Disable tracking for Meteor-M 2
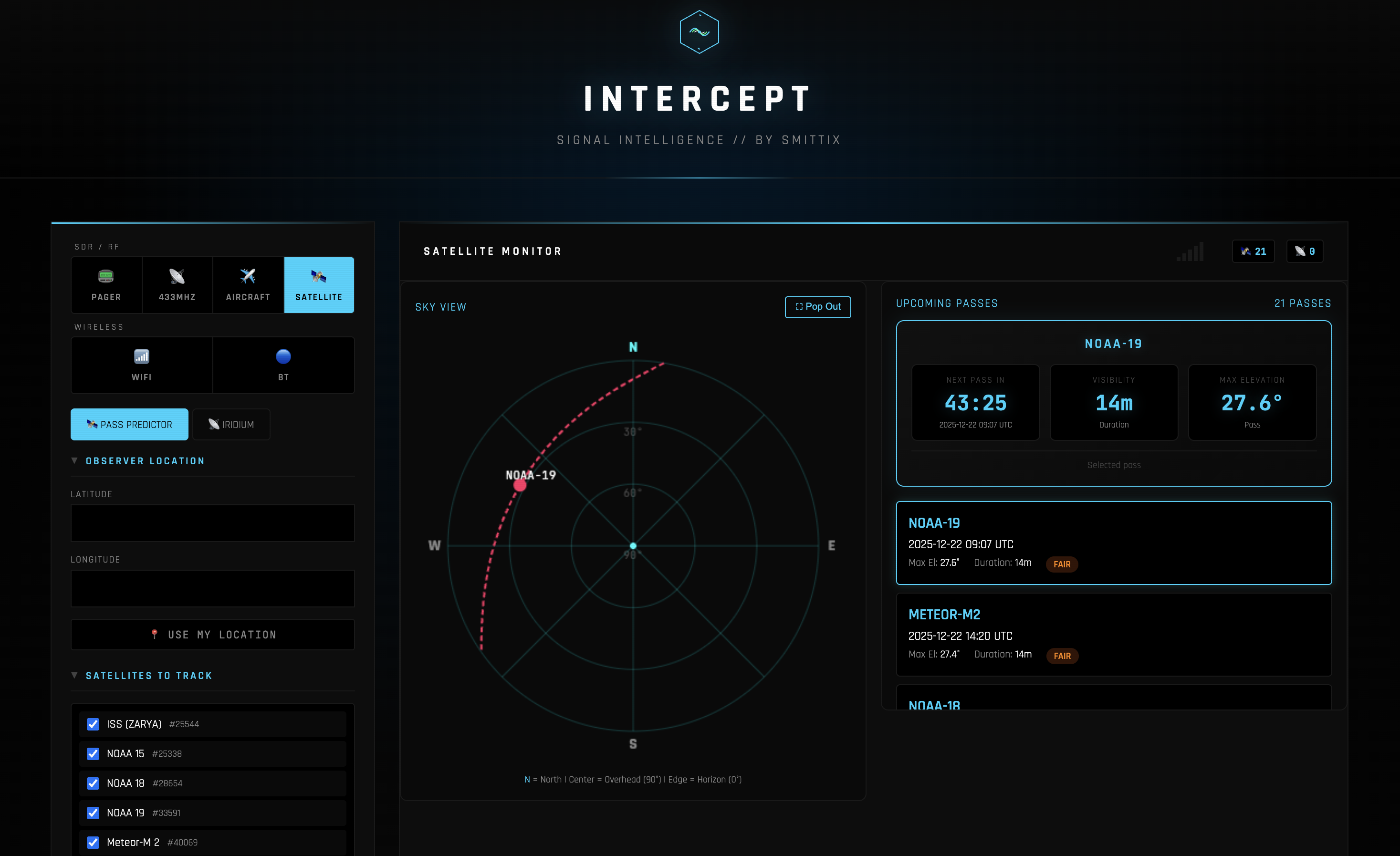 coord(93,842)
